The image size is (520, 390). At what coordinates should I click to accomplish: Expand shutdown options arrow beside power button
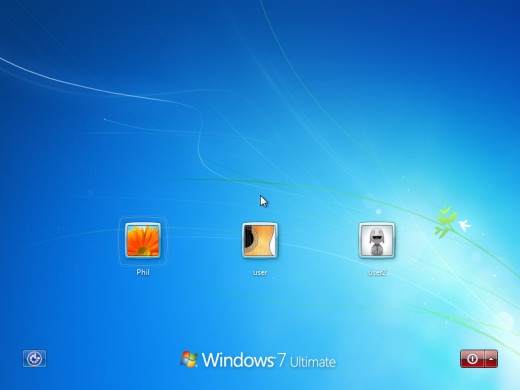491,359
